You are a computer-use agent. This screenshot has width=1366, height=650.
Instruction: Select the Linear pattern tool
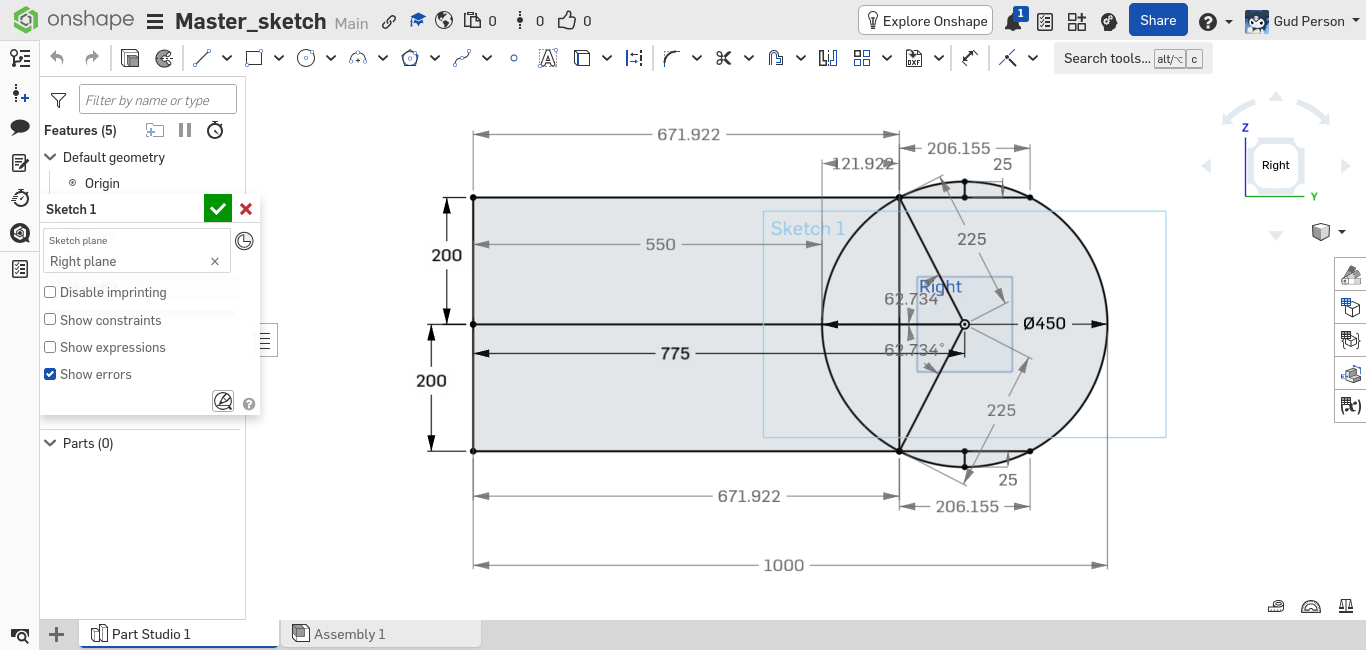(862, 58)
